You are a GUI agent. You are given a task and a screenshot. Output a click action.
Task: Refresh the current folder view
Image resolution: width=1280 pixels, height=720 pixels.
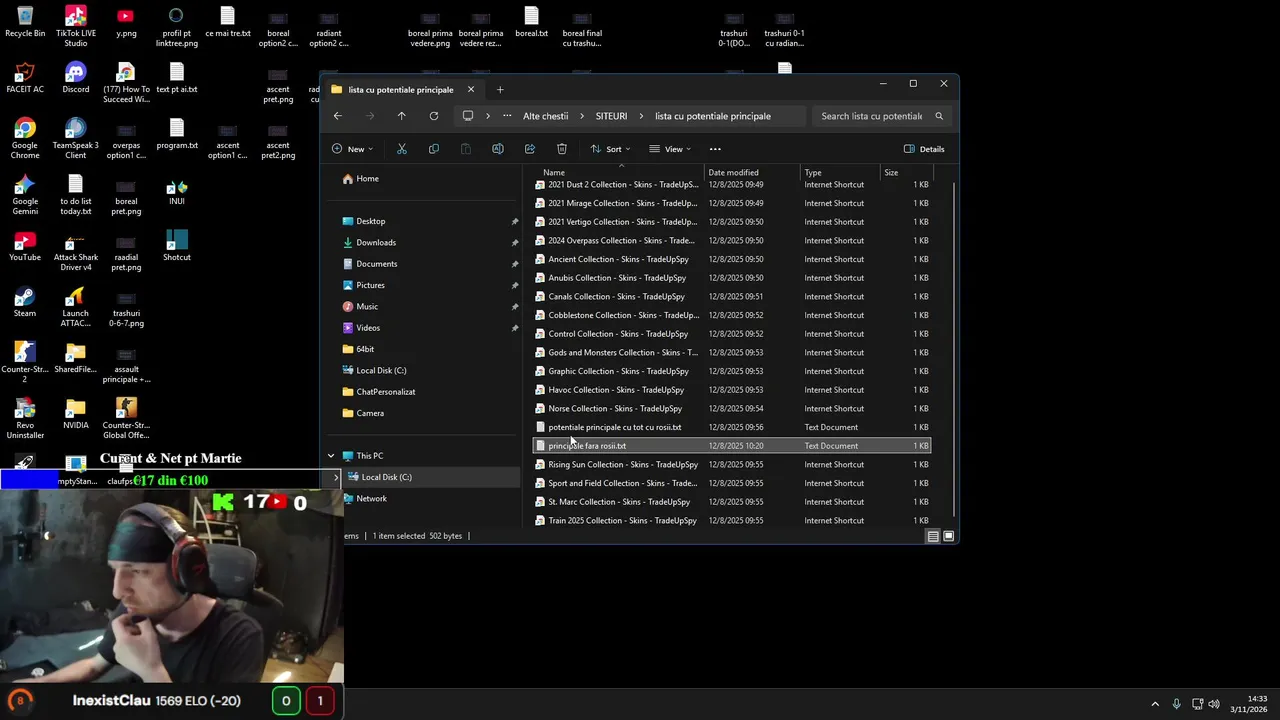coord(433,116)
